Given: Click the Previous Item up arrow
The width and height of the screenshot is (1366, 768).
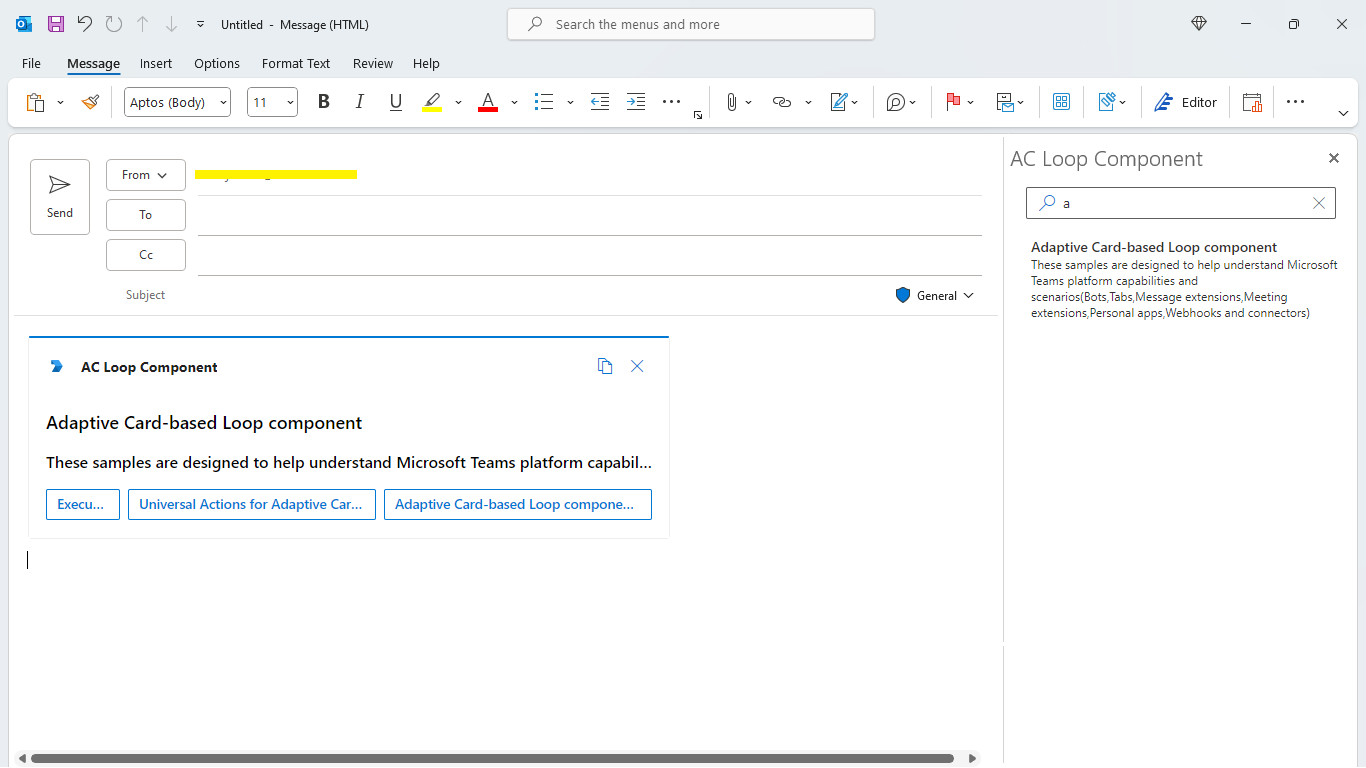Looking at the screenshot, I should point(143,24).
